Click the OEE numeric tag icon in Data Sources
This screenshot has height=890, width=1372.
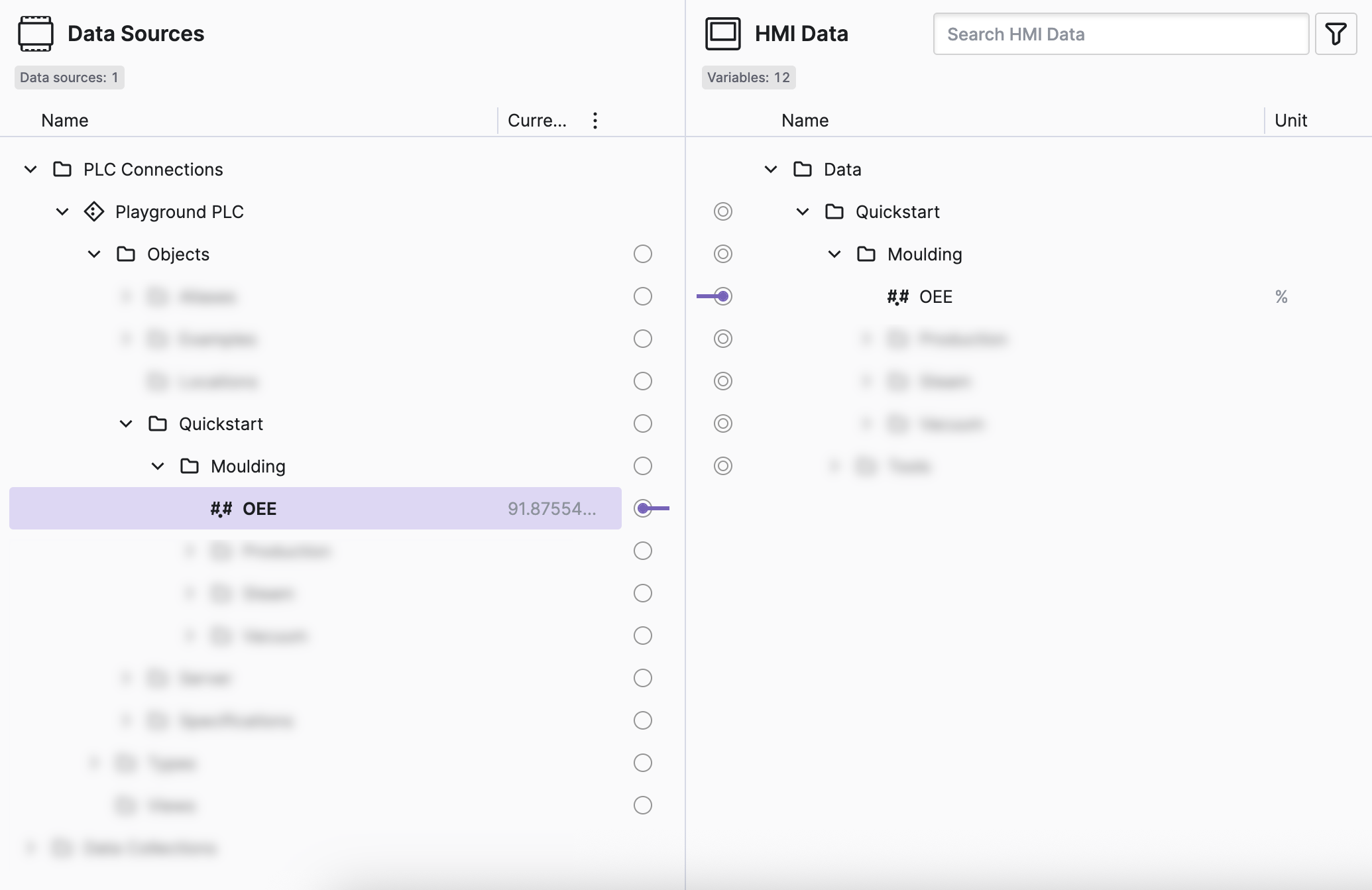(x=221, y=509)
